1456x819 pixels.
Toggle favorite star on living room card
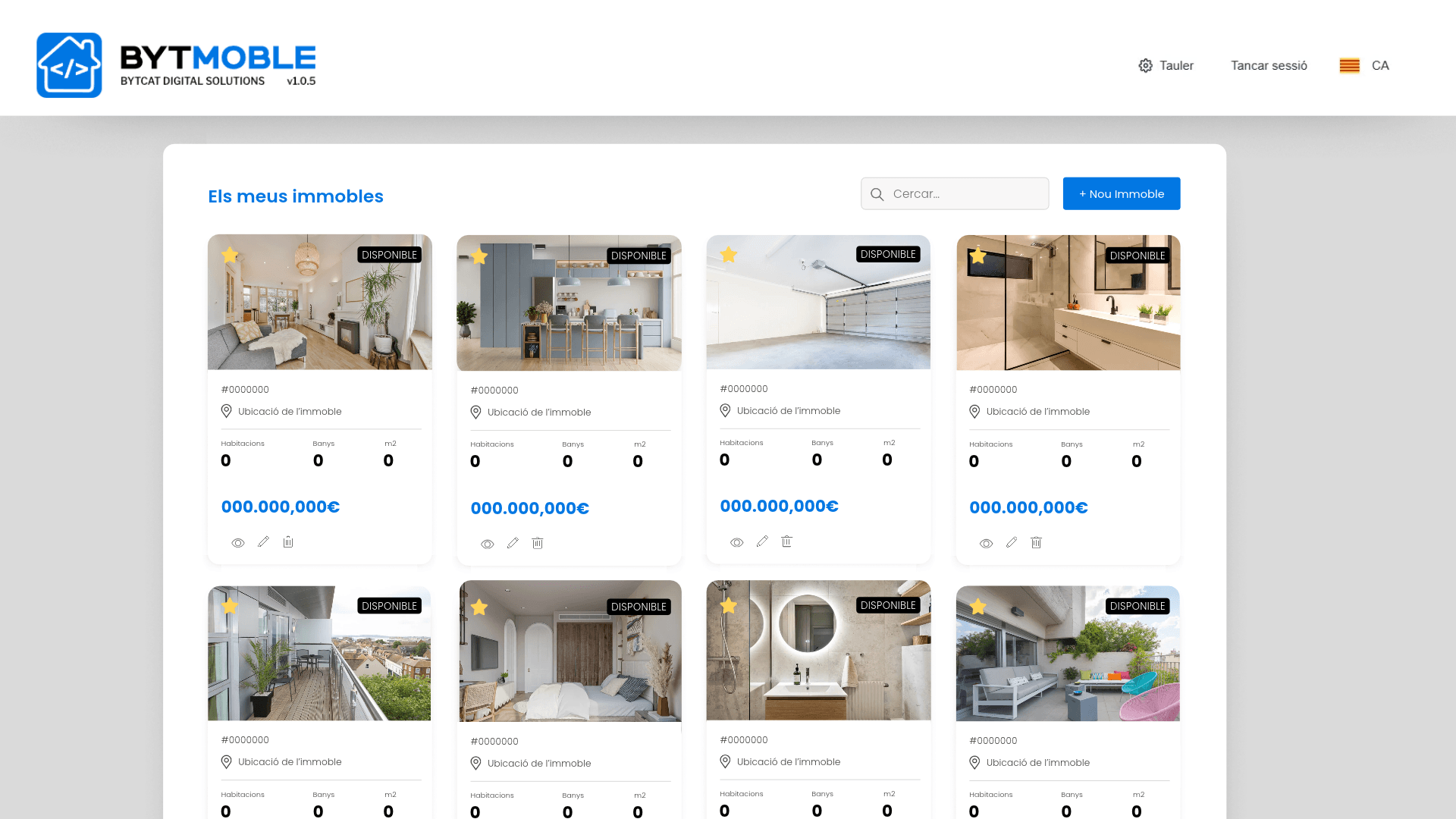tap(230, 255)
